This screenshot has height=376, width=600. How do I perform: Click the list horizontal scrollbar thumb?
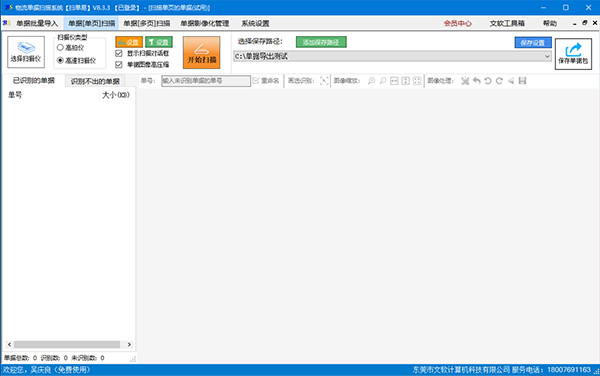coord(67,345)
